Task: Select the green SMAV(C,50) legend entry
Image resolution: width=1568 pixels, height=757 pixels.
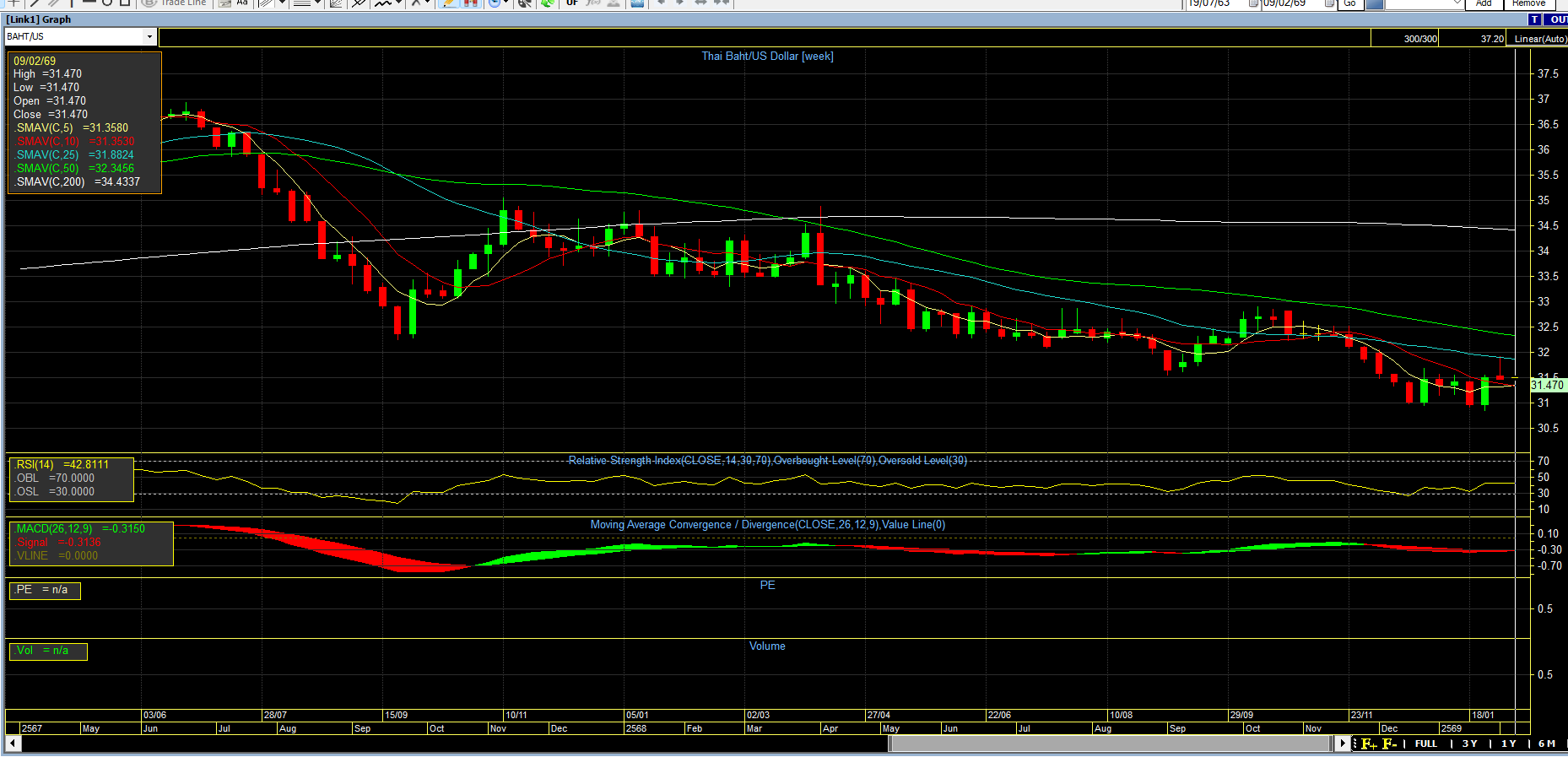Action: tap(74, 169)
